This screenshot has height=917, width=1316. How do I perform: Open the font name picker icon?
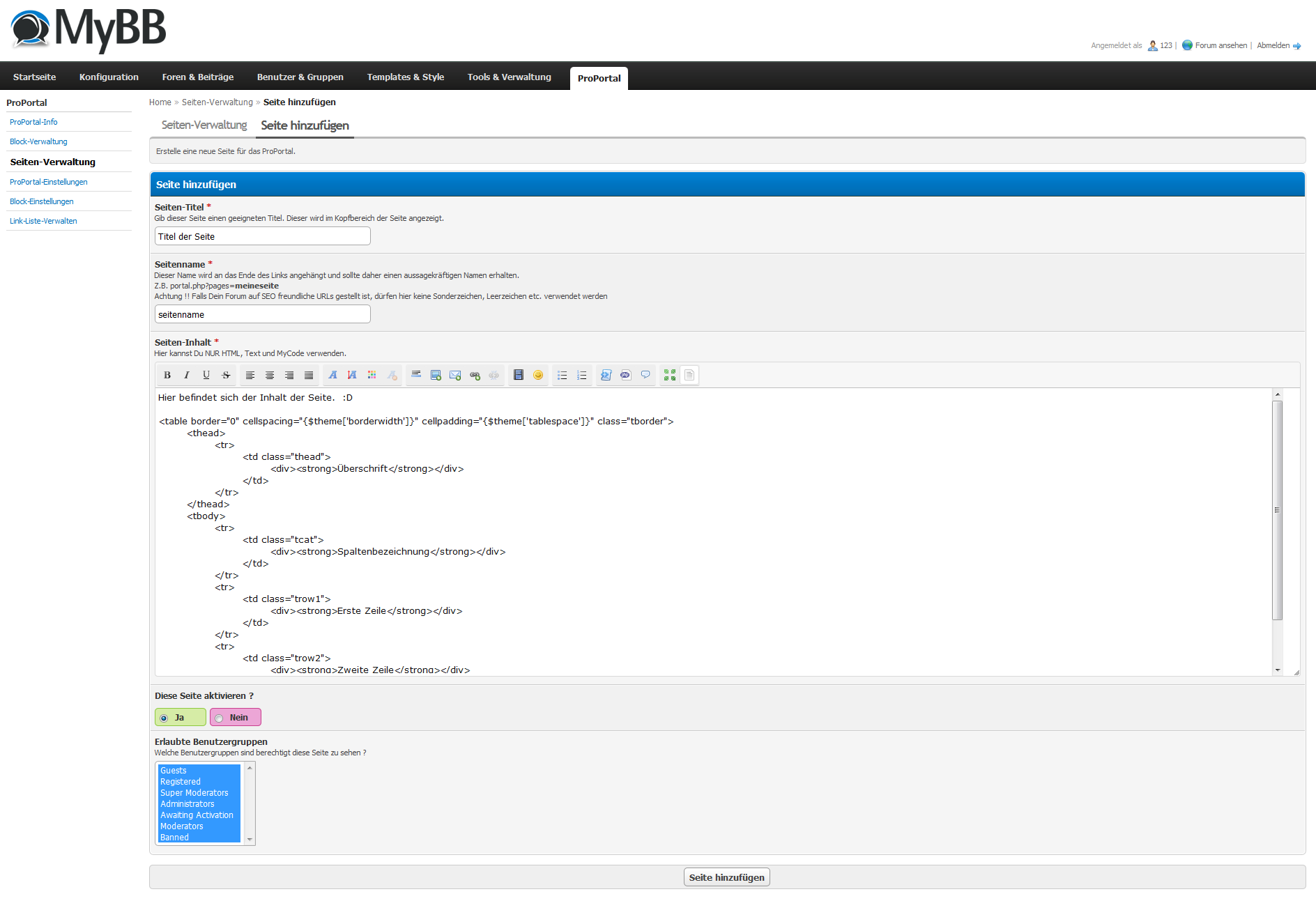click(333, 375)
